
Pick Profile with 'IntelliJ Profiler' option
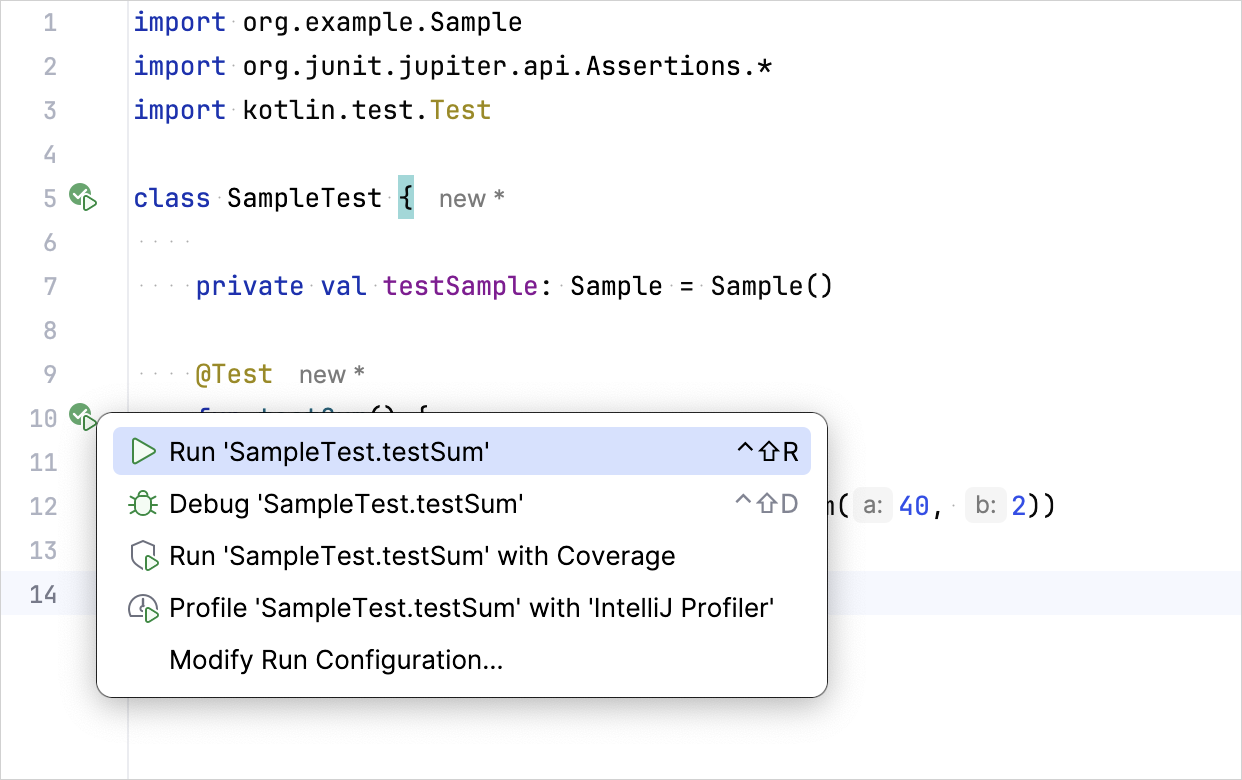click(472, 608)
